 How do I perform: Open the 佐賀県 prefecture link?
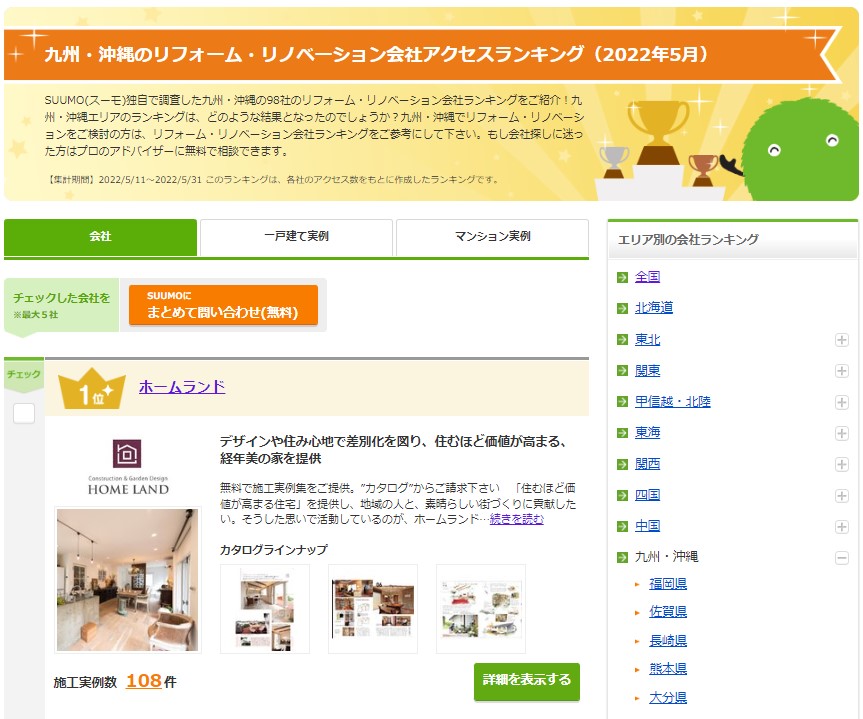click(668, 612)
